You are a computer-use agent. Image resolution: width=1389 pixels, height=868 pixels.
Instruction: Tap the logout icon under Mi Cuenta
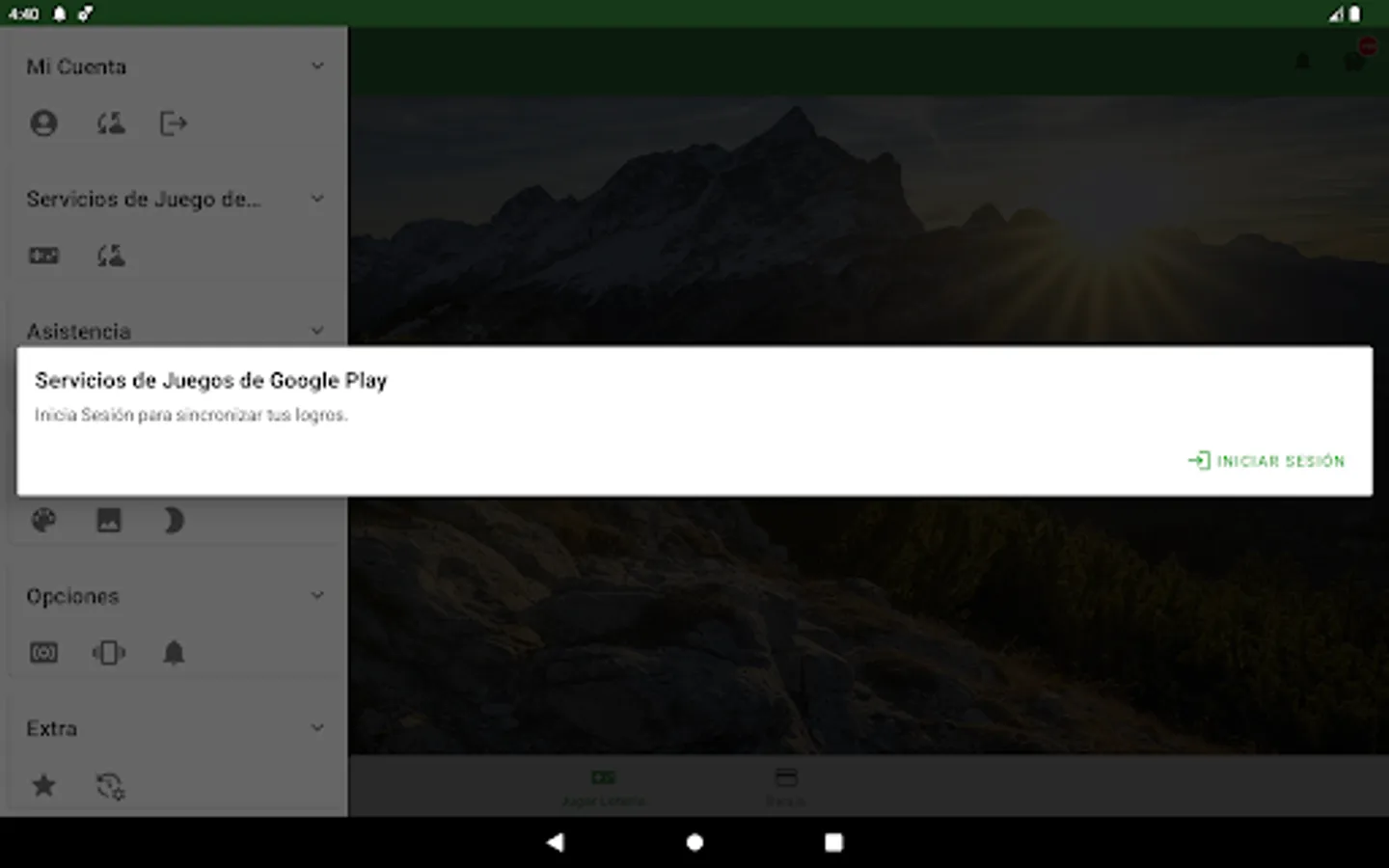pos(174,123)
